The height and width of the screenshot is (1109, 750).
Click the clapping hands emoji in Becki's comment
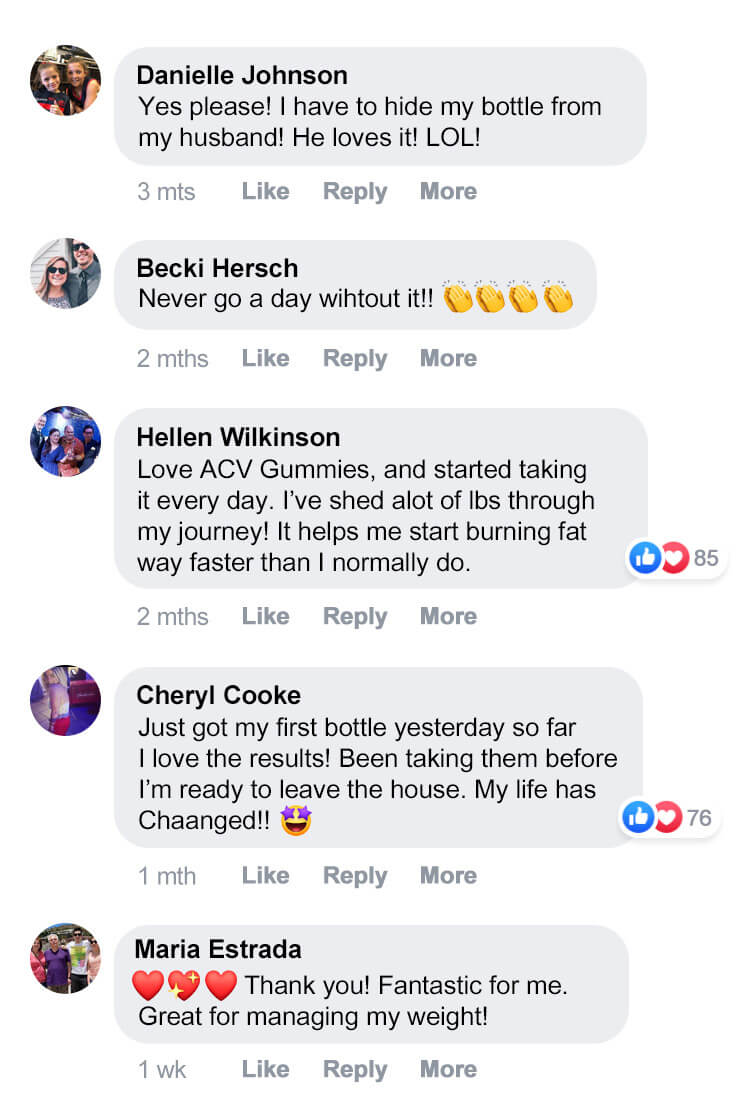click(508, 298)
